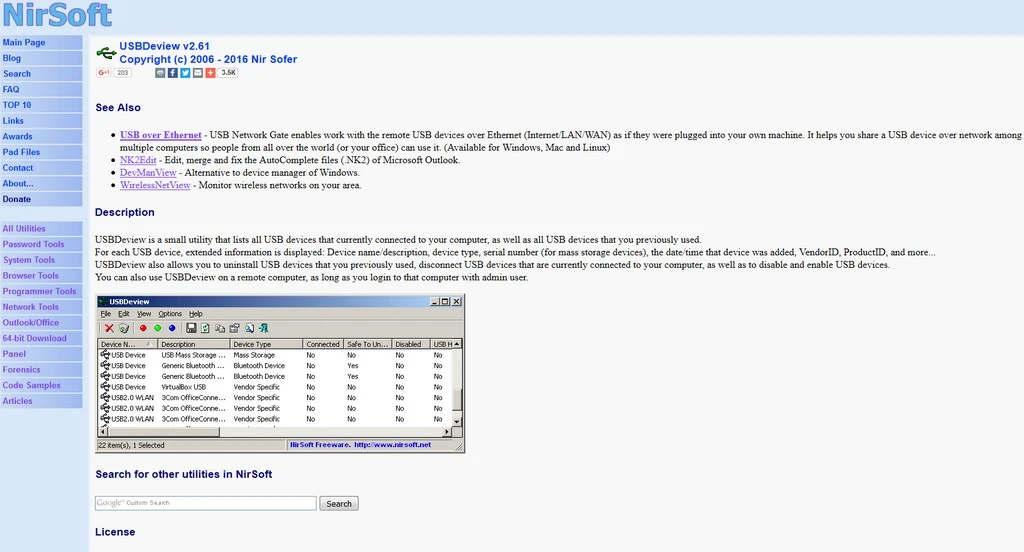Open FAQ in the sidebar
This screenshot has width=1024, height=552.
tap(41, 89)
